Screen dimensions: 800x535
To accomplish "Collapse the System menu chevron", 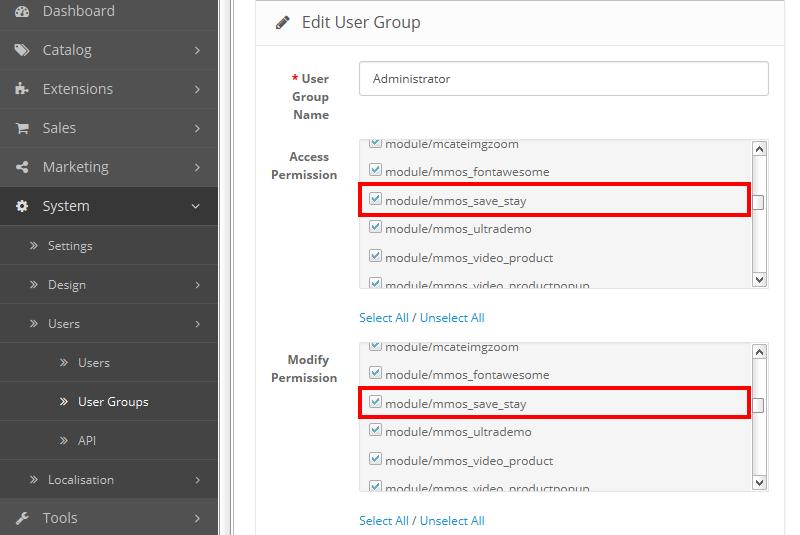I will coord(197,206).
